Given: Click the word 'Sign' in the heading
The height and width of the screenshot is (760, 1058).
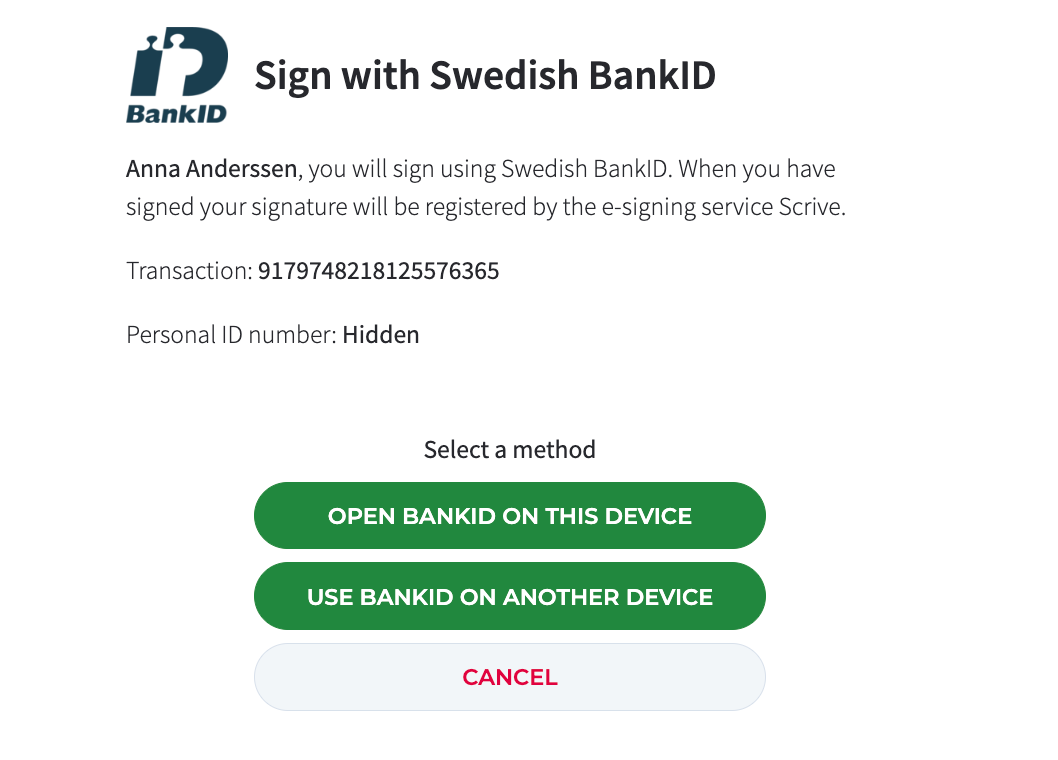Looking at the screenshot, I should (288, 76).
